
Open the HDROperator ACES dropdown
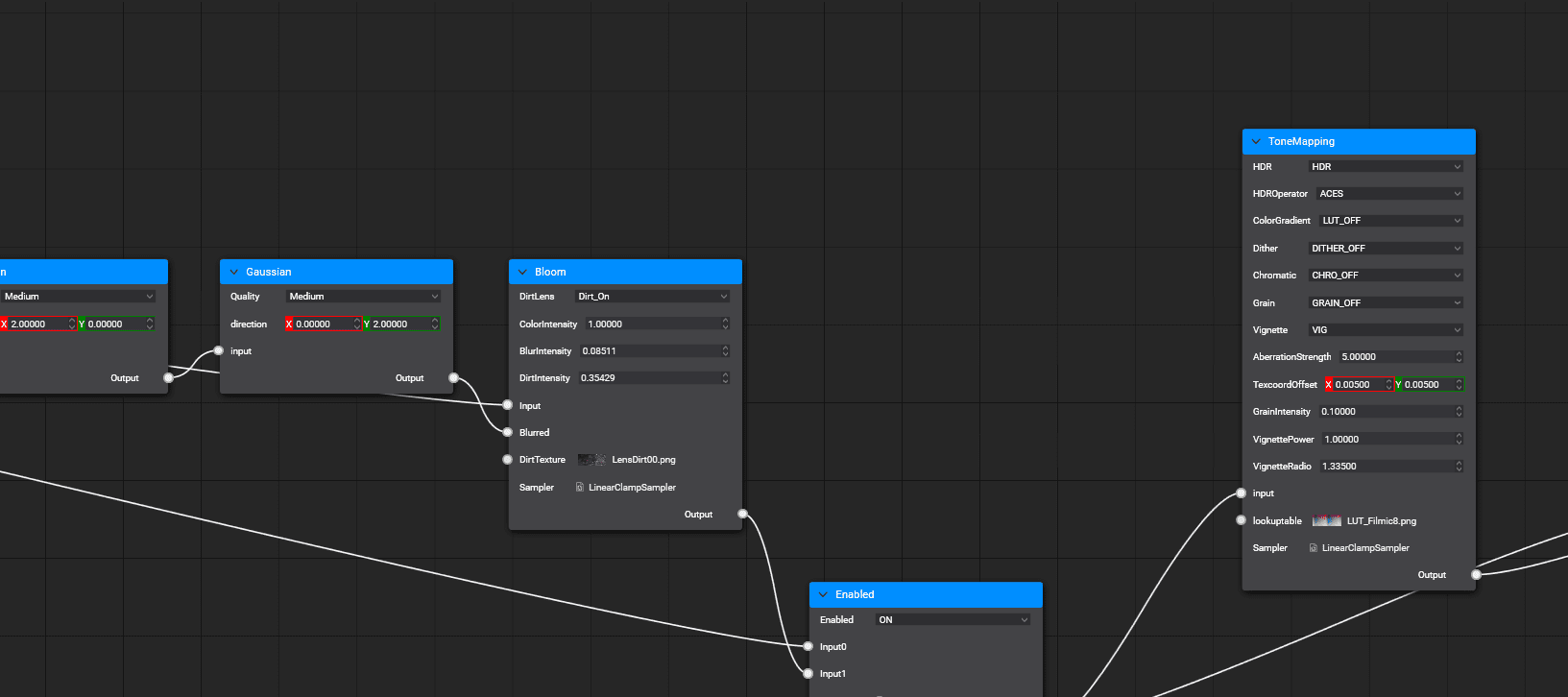click(x=1389, y=194)
